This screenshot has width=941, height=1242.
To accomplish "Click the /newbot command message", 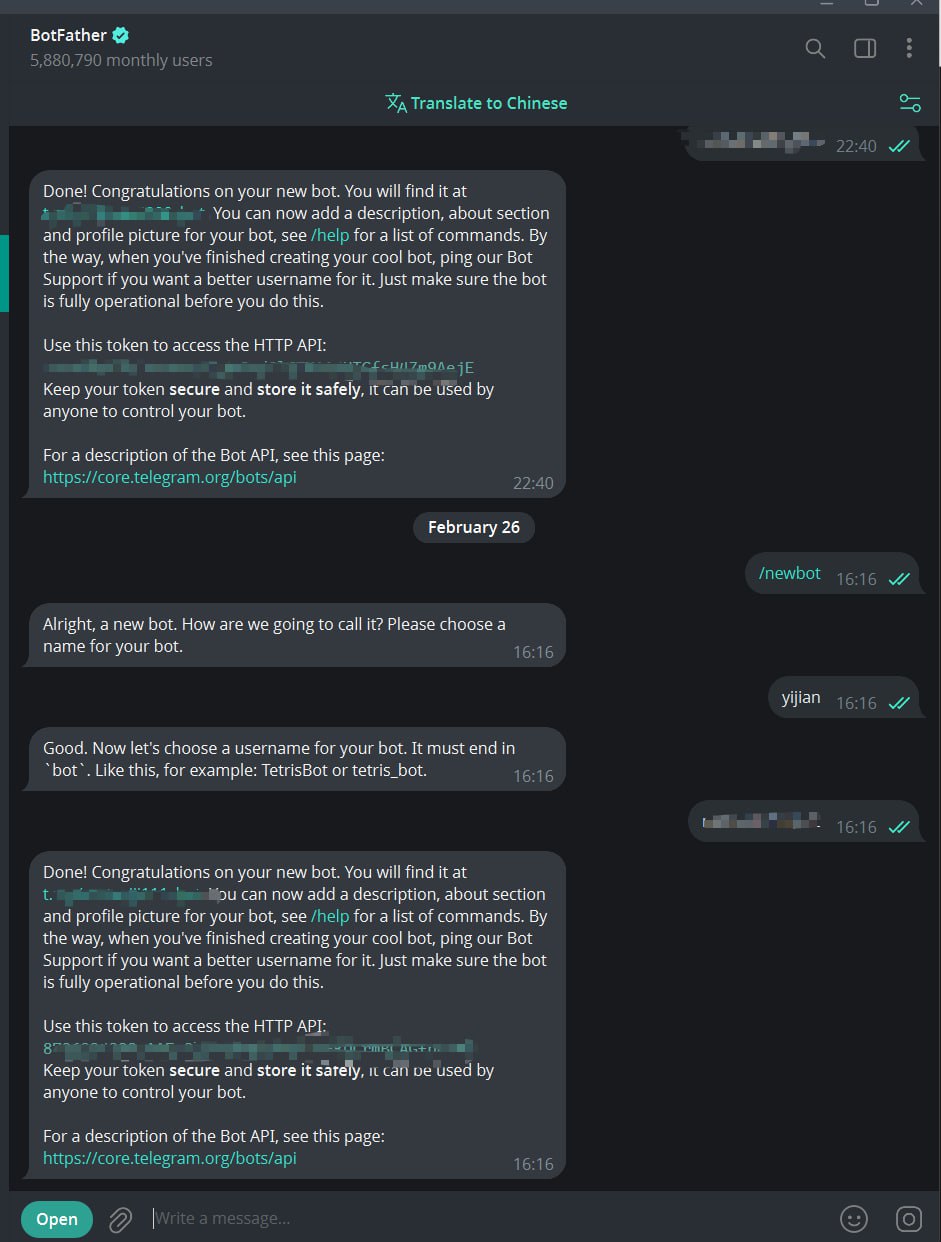I will [x=789, y=572].
